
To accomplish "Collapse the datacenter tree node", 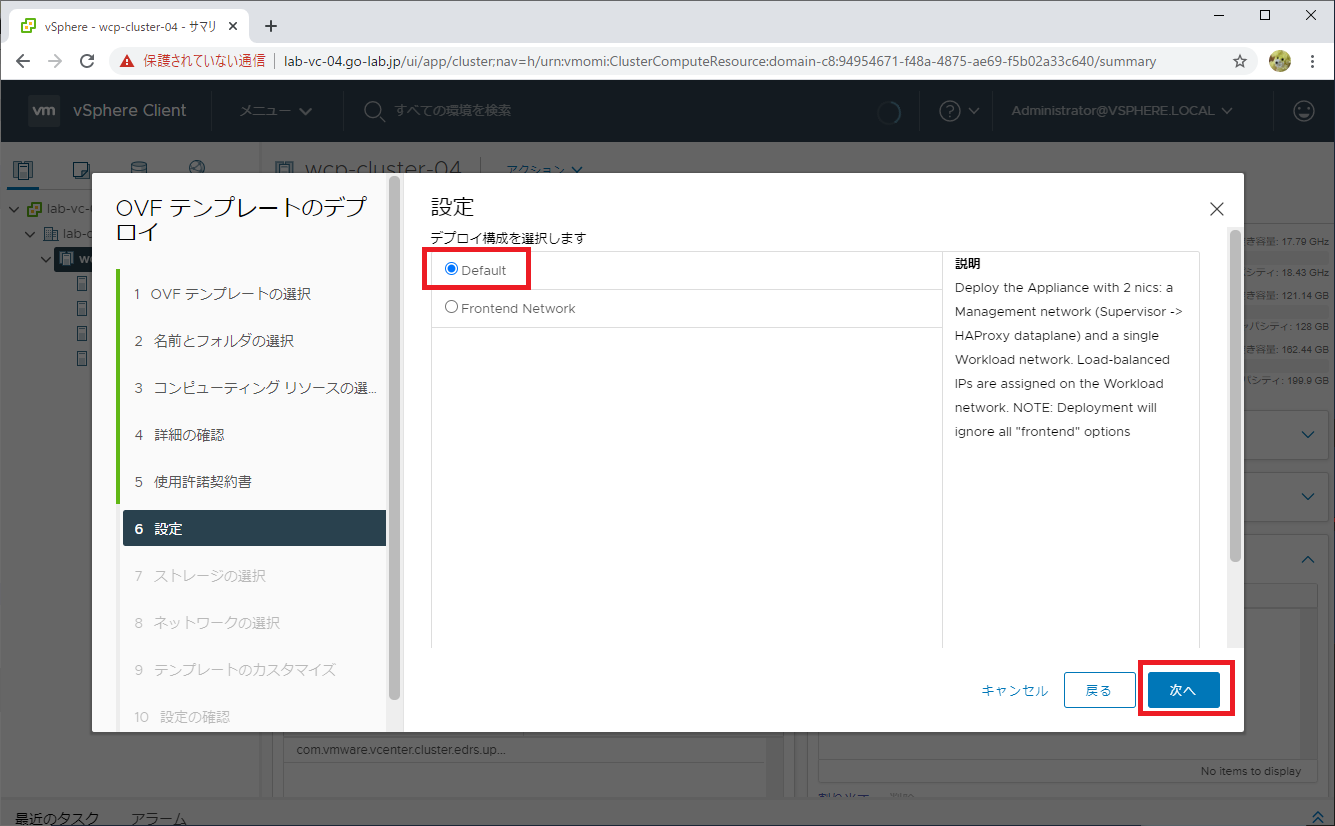I will pos(32,234).
